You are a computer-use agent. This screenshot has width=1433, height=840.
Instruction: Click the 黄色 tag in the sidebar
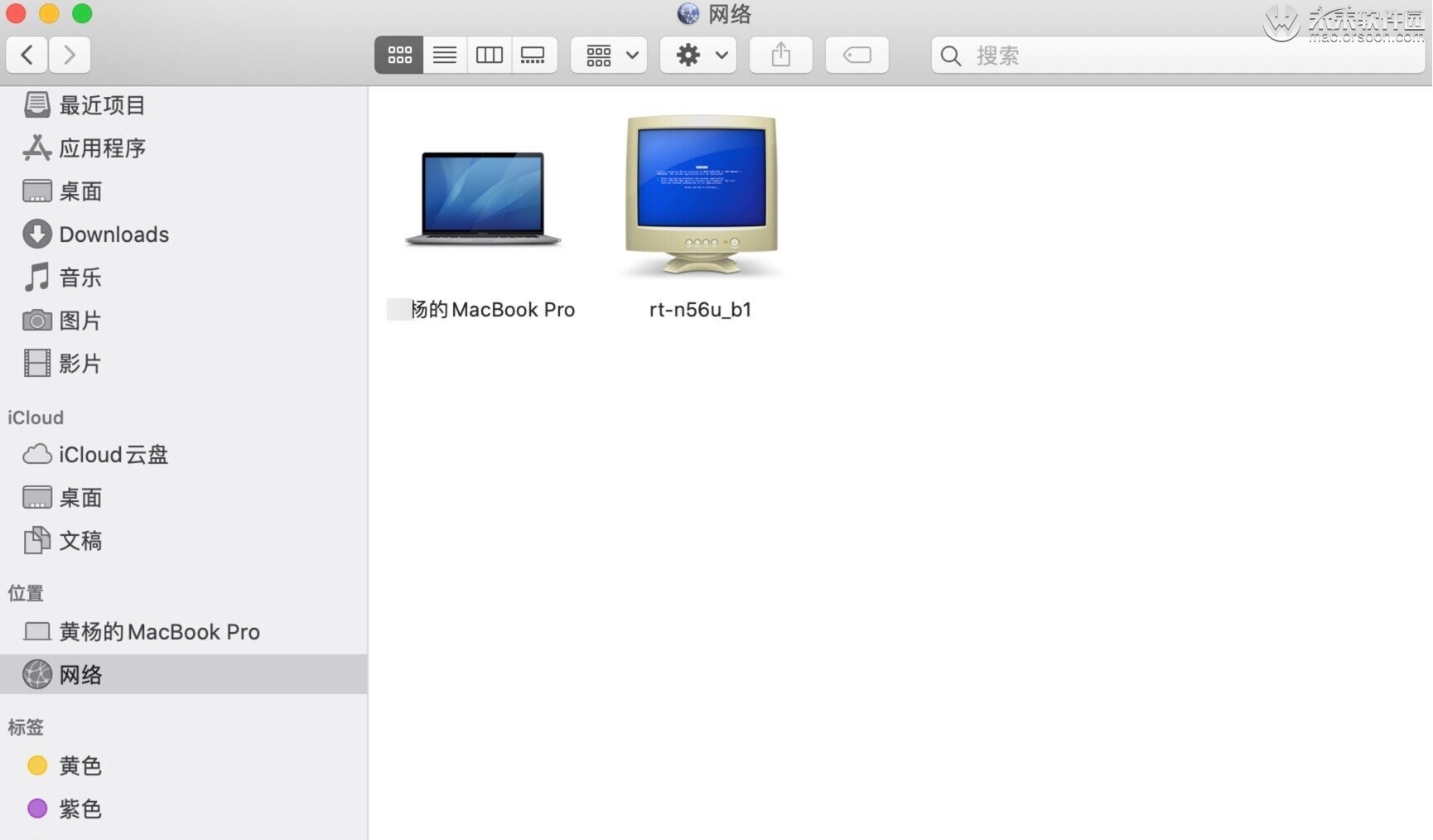[184, 765]
